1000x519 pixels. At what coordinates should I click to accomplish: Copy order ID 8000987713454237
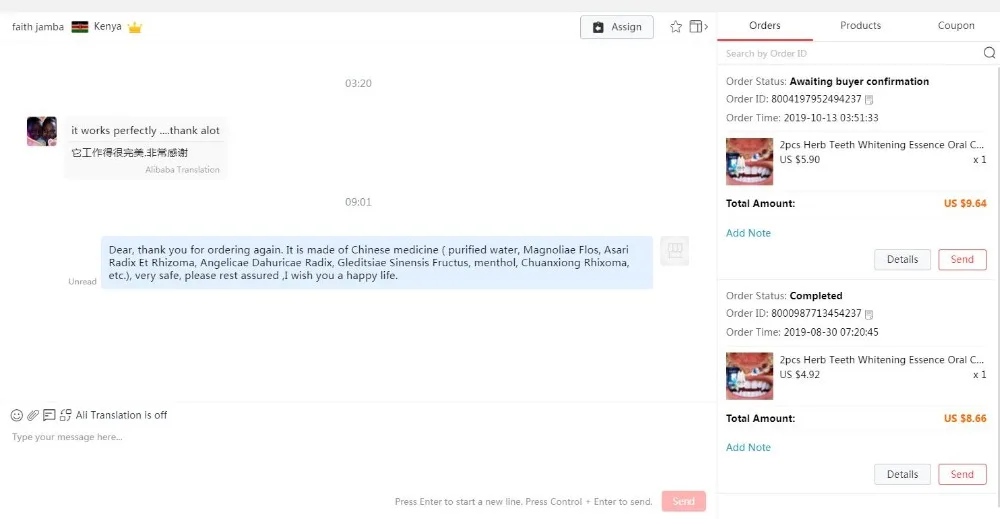pos(869,314)
